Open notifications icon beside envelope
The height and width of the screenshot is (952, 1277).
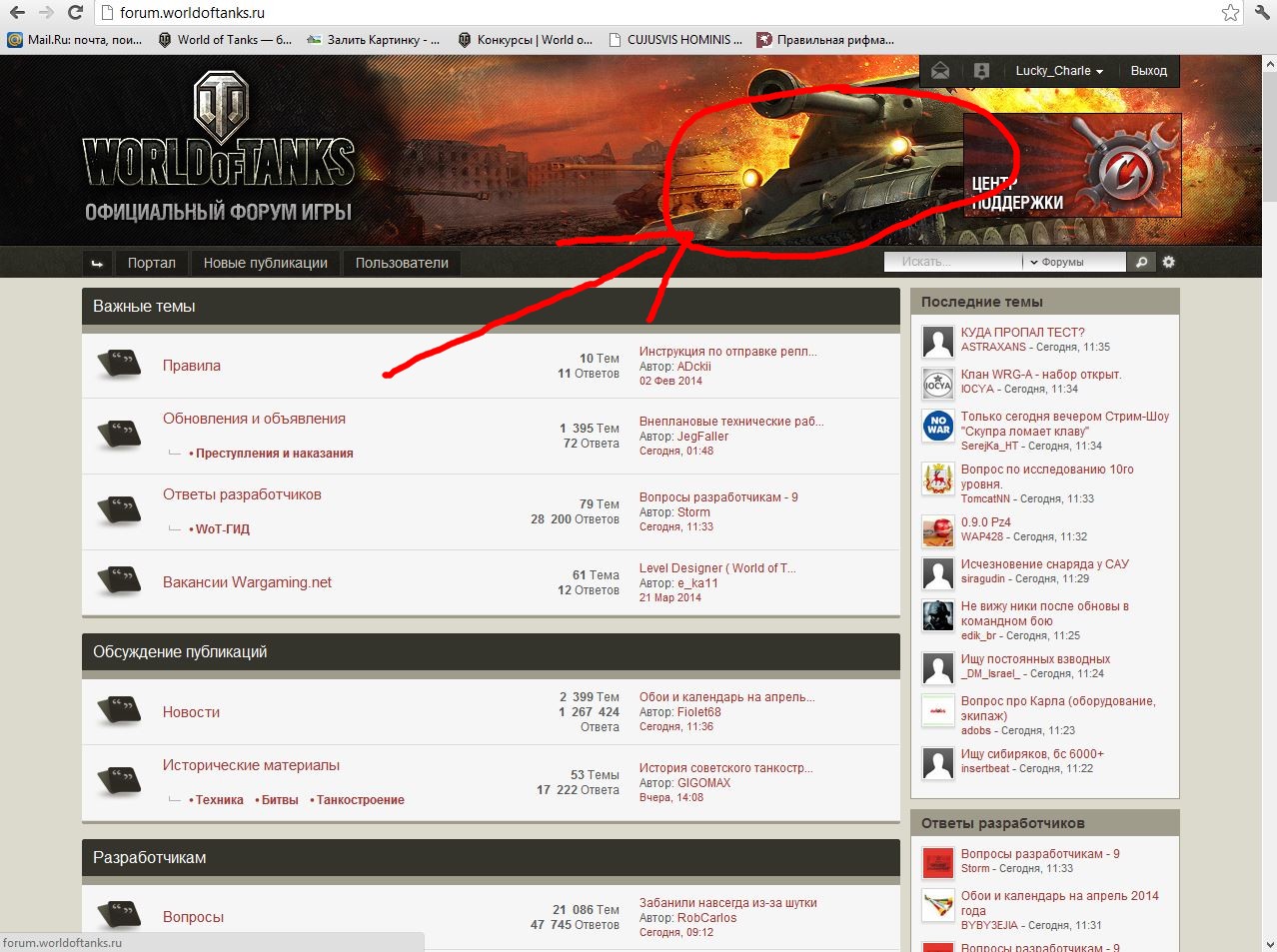click(x=981, y=71)
